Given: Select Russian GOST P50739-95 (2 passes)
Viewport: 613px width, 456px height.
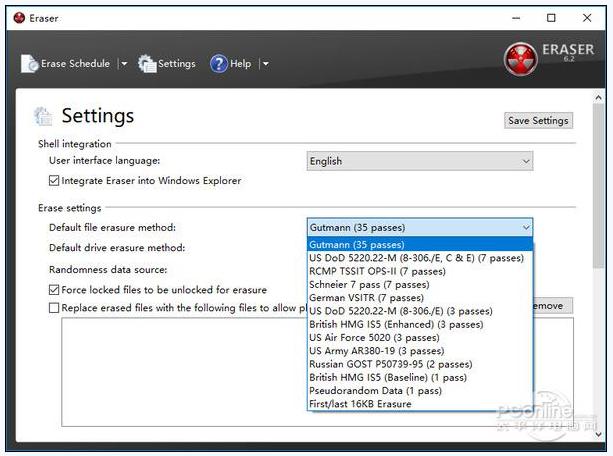Looking at the screenshot, I should [420, 364].
